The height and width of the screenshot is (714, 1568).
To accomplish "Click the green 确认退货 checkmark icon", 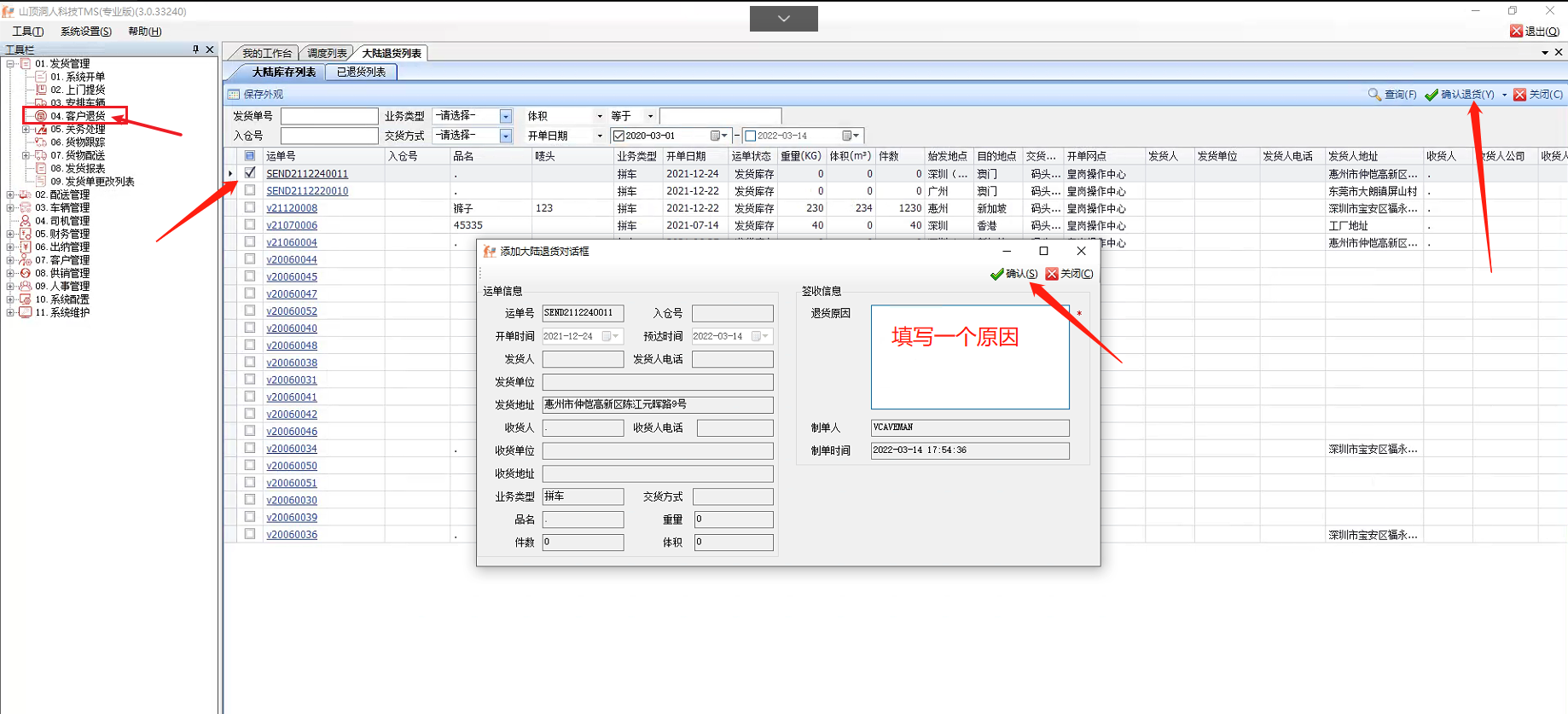I will coord(1432,95).
